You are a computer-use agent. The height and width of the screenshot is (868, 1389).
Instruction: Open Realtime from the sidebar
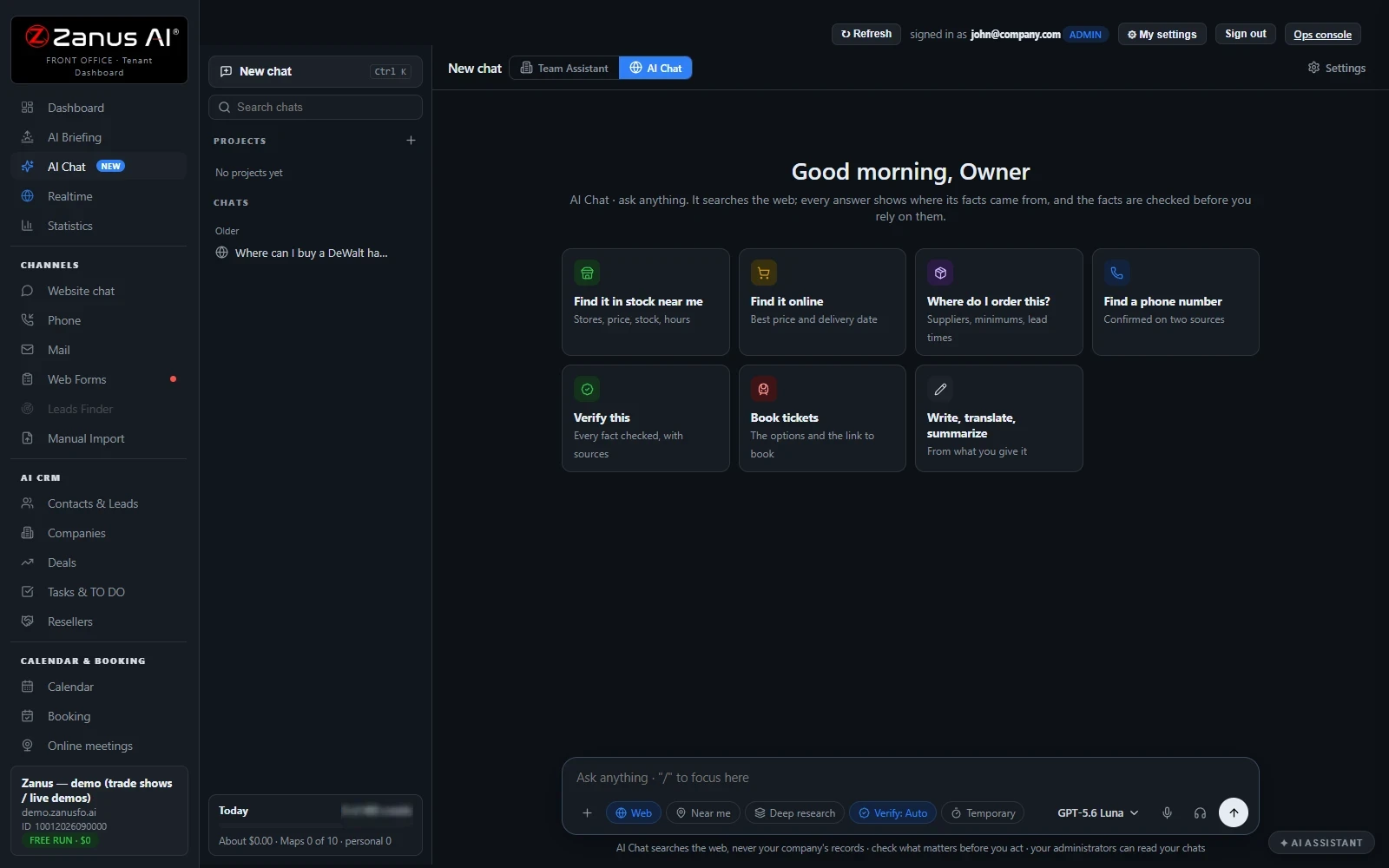pyautogui.click(x=98, y=196)
